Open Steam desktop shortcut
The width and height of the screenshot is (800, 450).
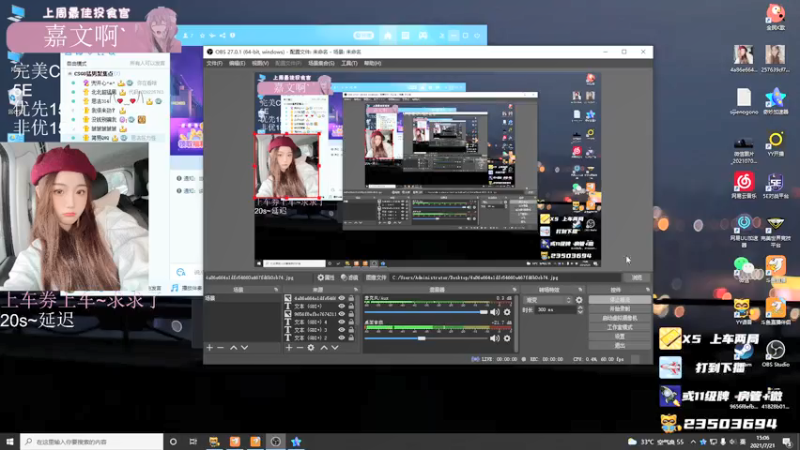click(743, 353)
